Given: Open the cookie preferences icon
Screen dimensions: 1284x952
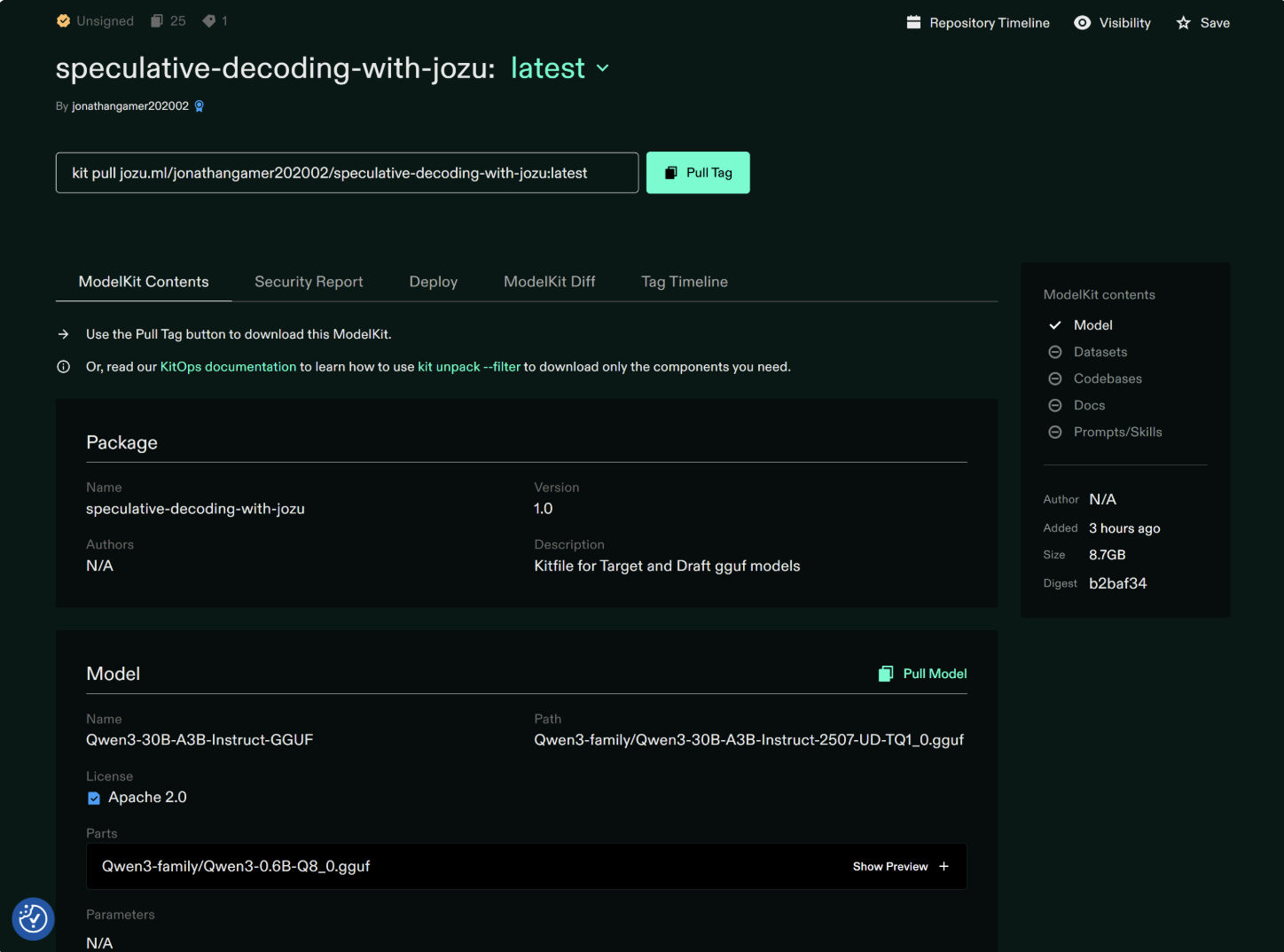Looking at the screenshot, I should point(33,919).
